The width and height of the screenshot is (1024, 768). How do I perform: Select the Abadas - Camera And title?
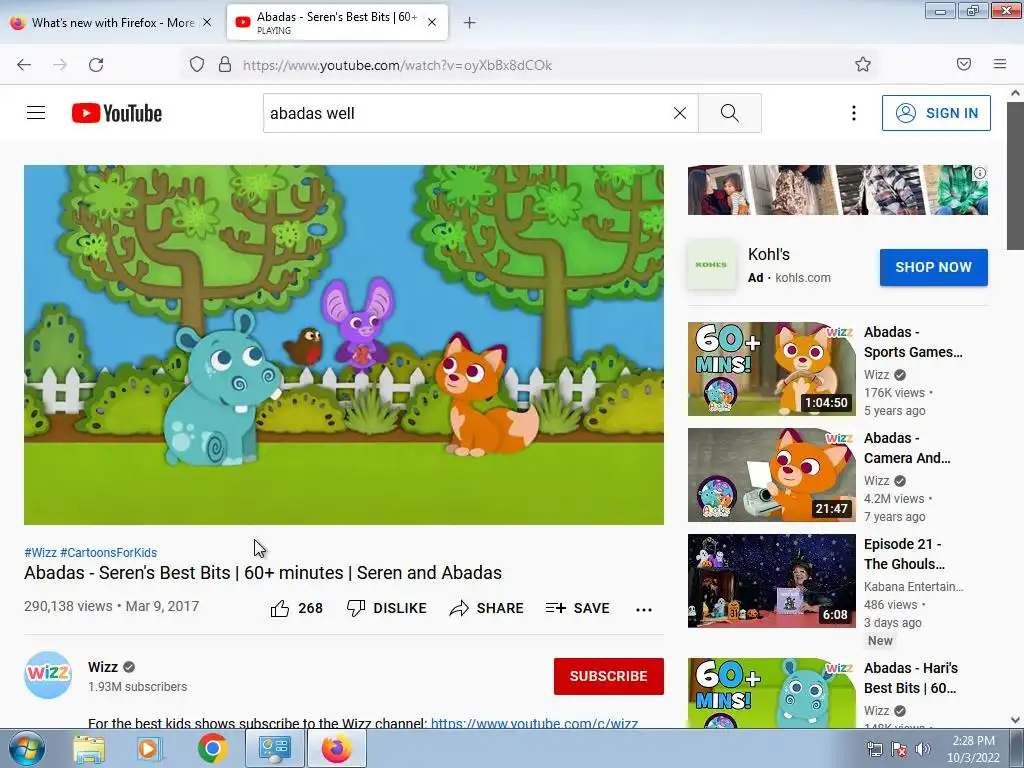point(907,448)
